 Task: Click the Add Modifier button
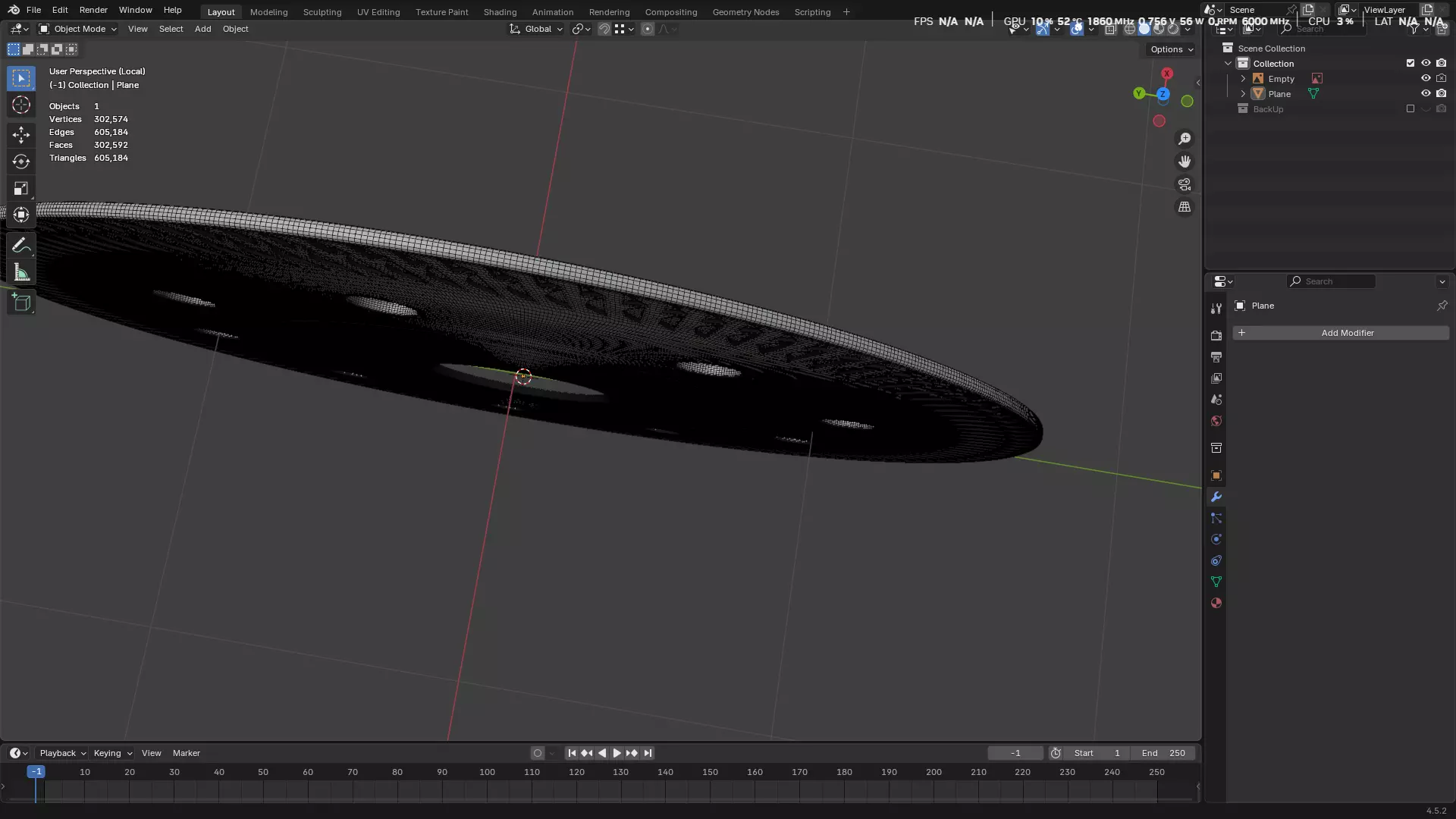pyautogui.click(x=1341, y=333)
